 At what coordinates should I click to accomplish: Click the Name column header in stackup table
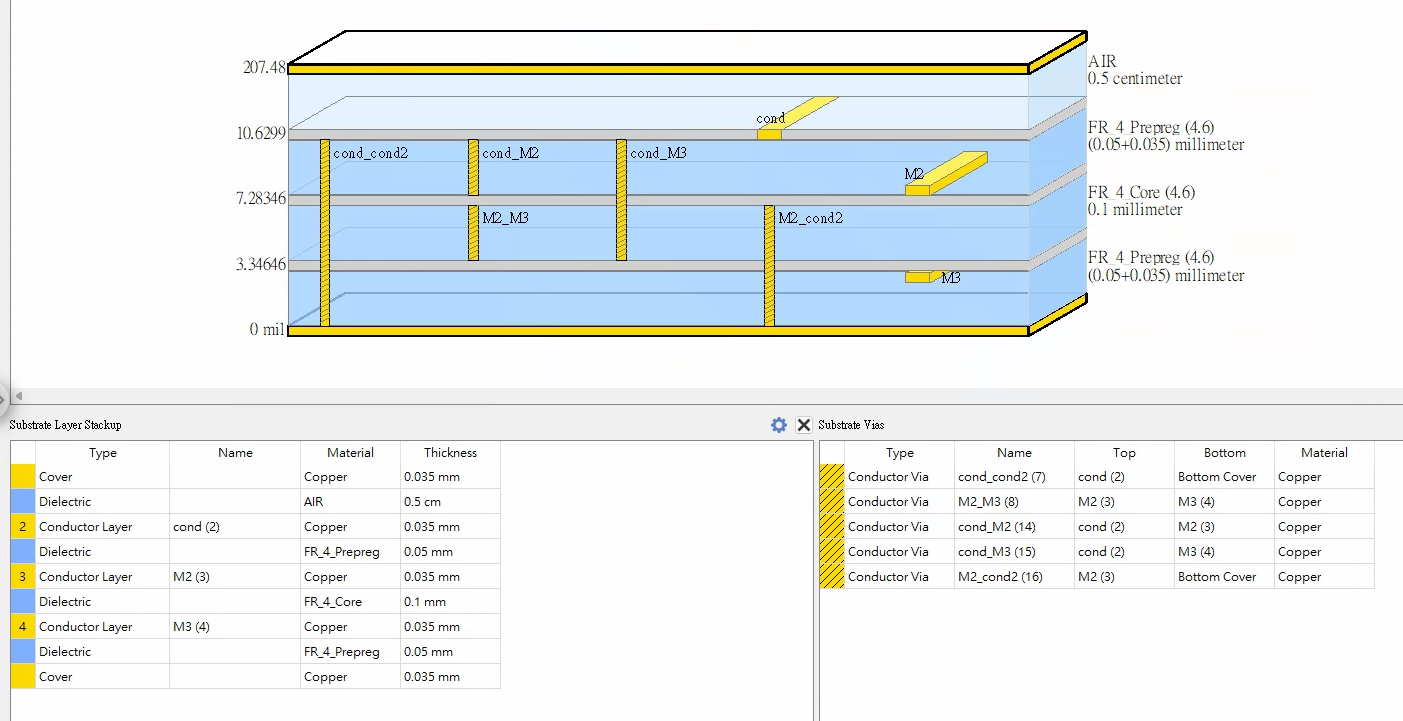[235, 453]
